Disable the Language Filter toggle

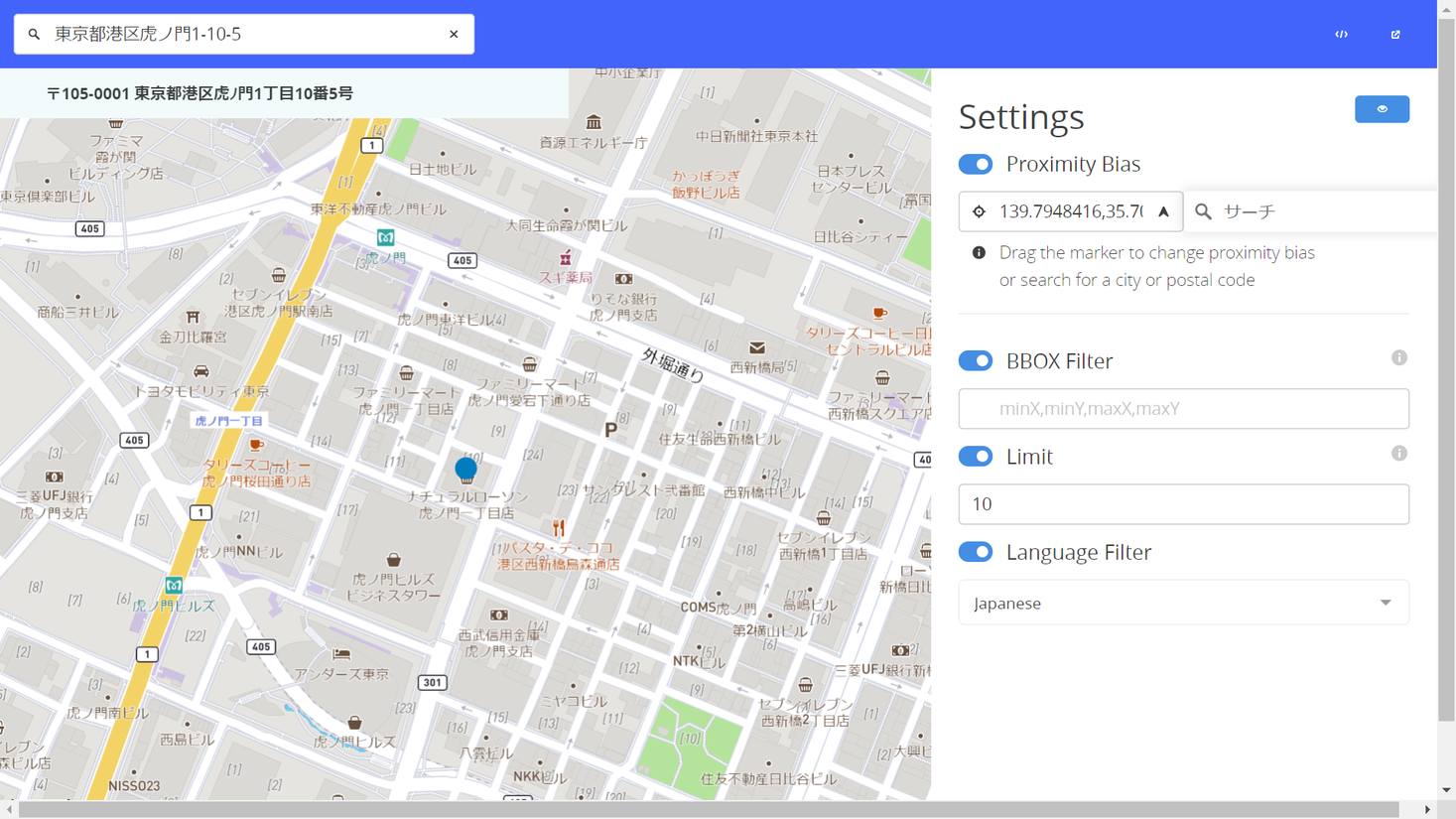coord(976,551)
